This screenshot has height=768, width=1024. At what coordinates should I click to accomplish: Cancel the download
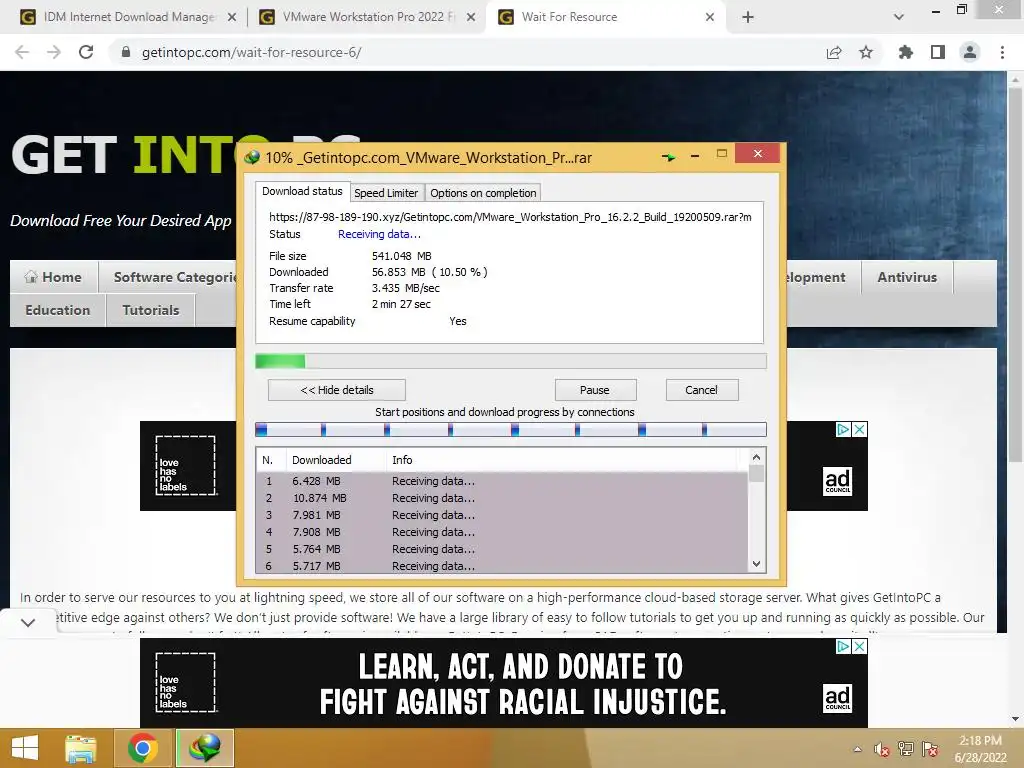[x=701, y=390]
